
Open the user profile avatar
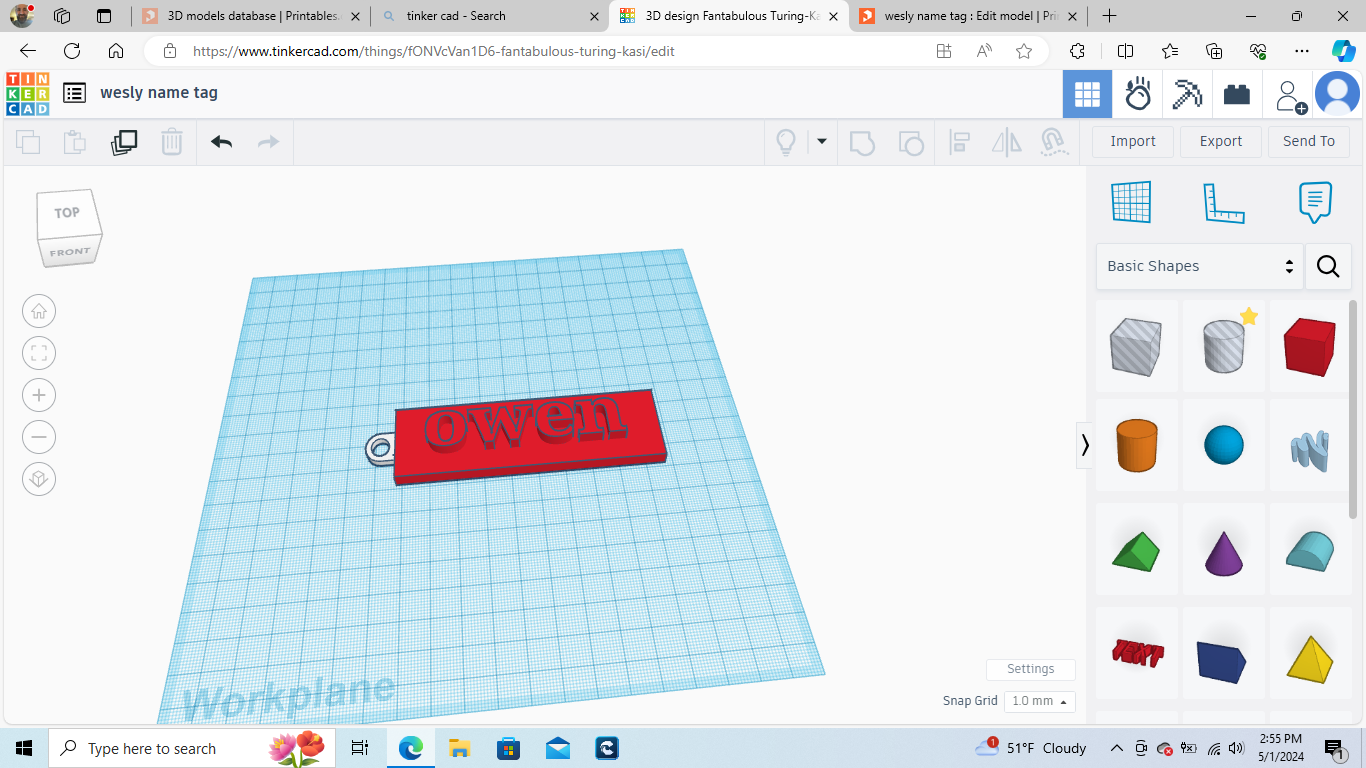[1337, 95]
